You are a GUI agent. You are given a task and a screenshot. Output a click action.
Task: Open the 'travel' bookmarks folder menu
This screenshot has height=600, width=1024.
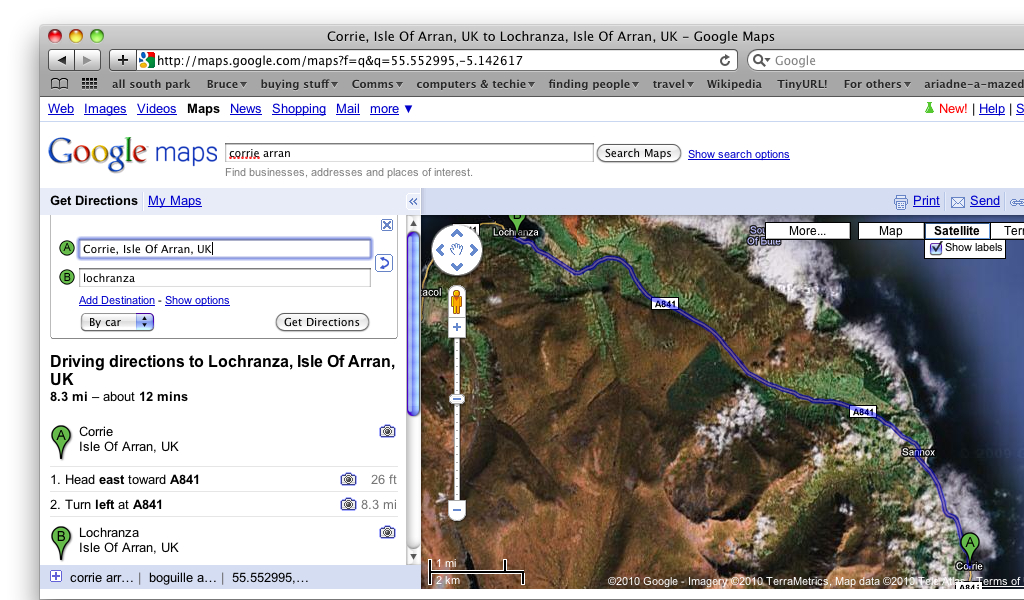pyautogui.click(x=672, y=84)
